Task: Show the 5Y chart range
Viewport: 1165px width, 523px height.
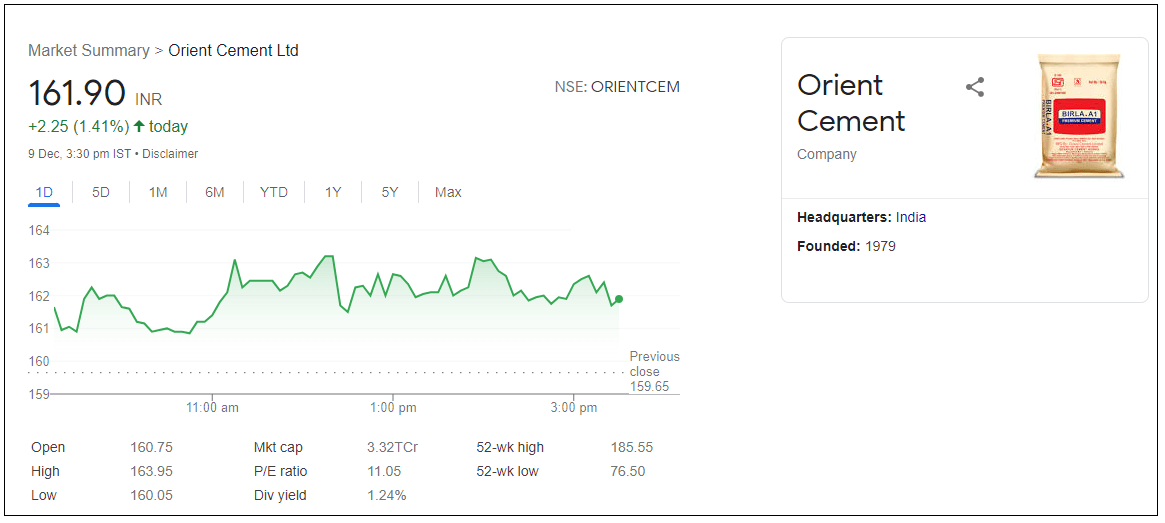Action: coord(390,192)
